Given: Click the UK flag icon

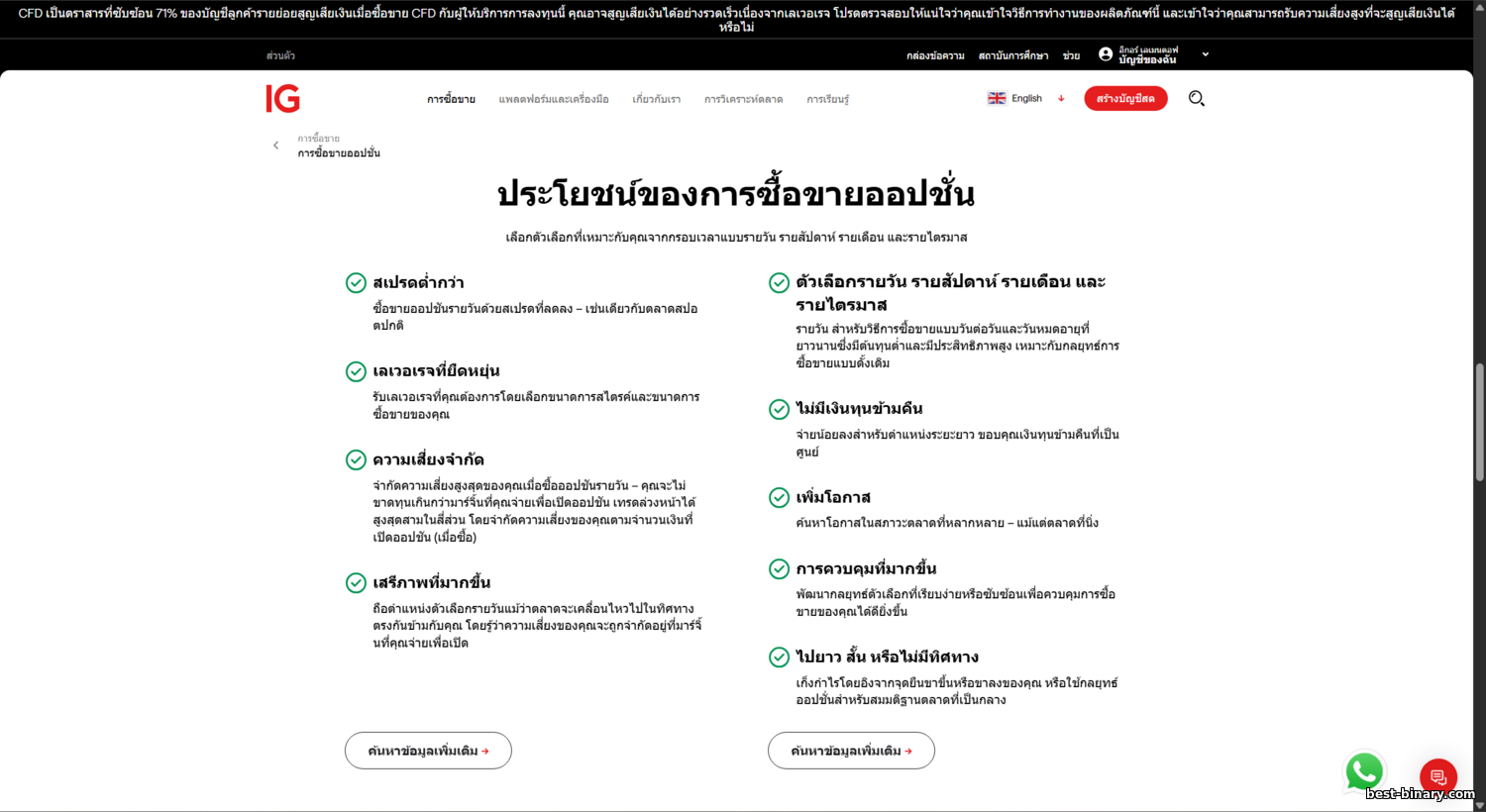Looking at the screenshot, I should pyautogui.click(x=997, y=98).
